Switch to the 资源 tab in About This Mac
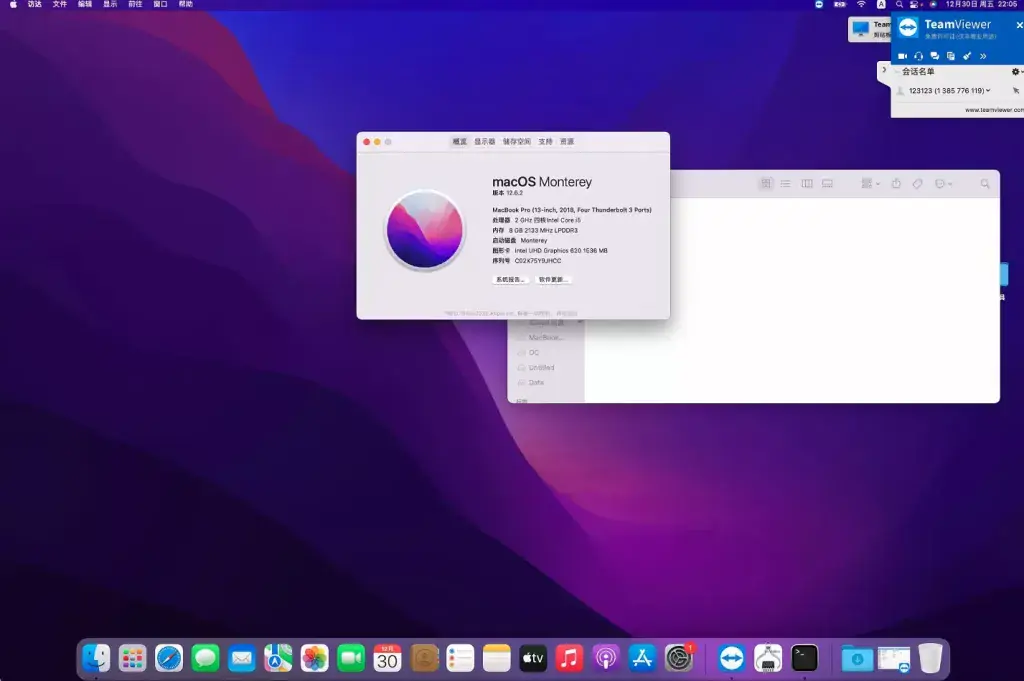Viewport: 1024px width, 681px height. [x=567, y=142]
